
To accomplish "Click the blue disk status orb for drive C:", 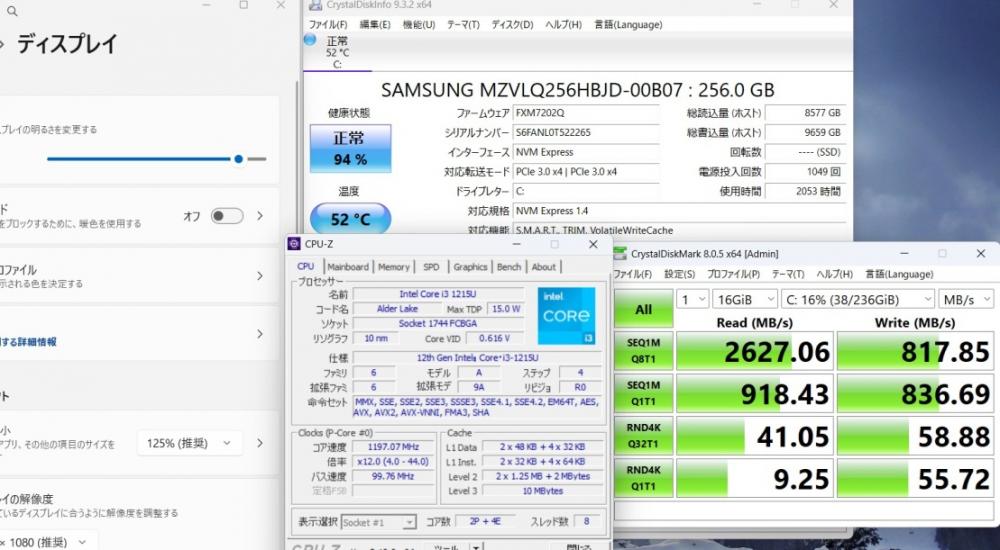I will (x=310, y=40).
